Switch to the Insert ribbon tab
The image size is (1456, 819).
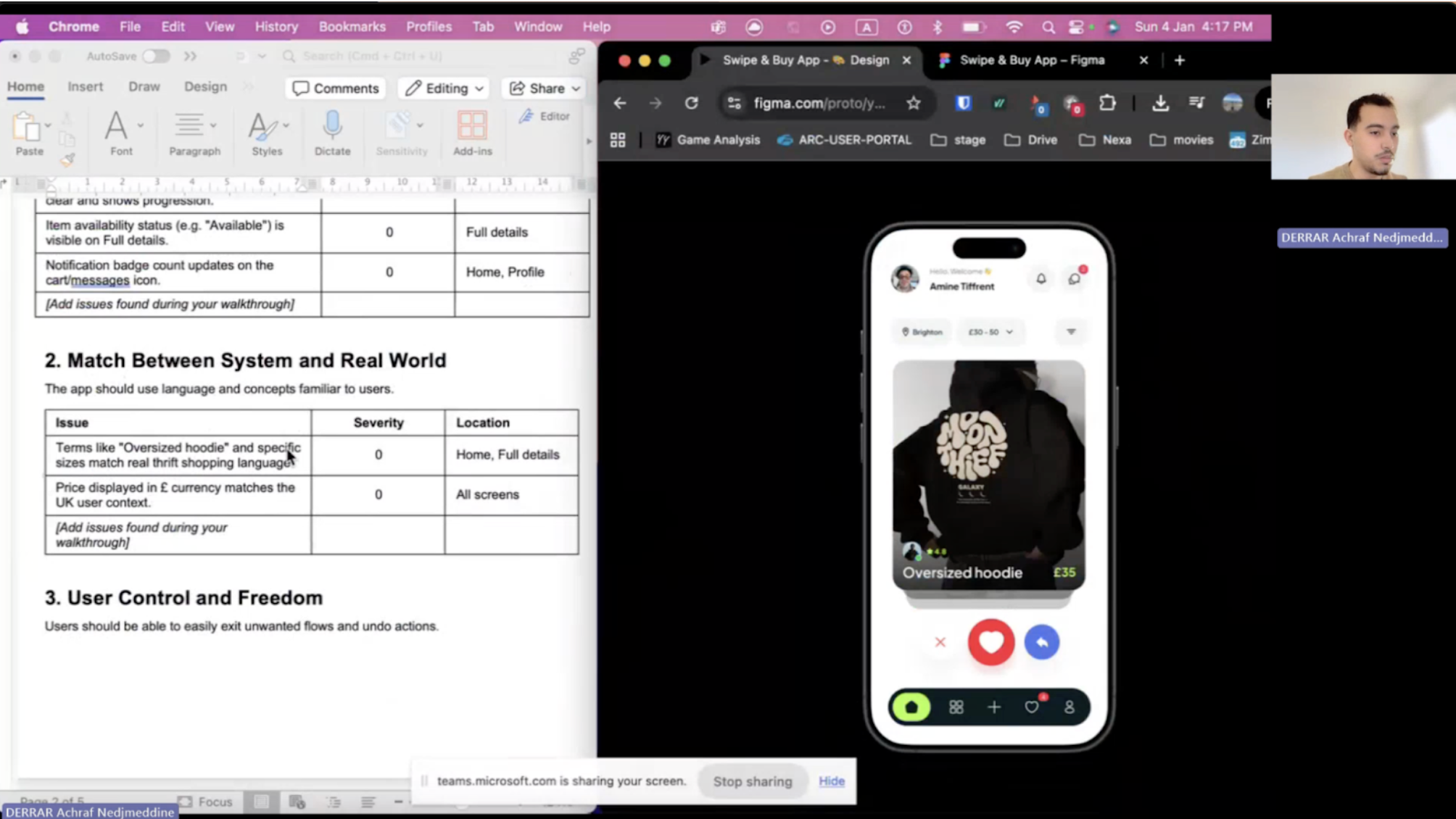(x=85, y=86)
